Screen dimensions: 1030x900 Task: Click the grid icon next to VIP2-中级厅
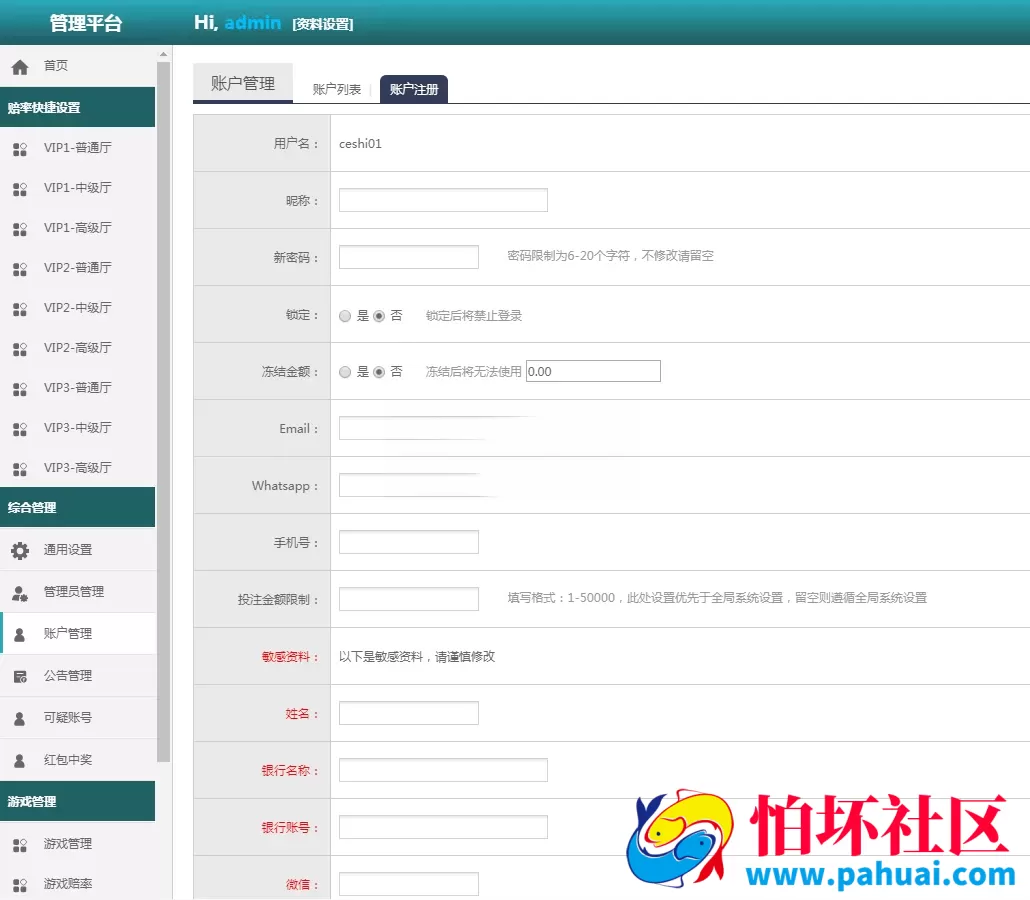pos(20,309)
